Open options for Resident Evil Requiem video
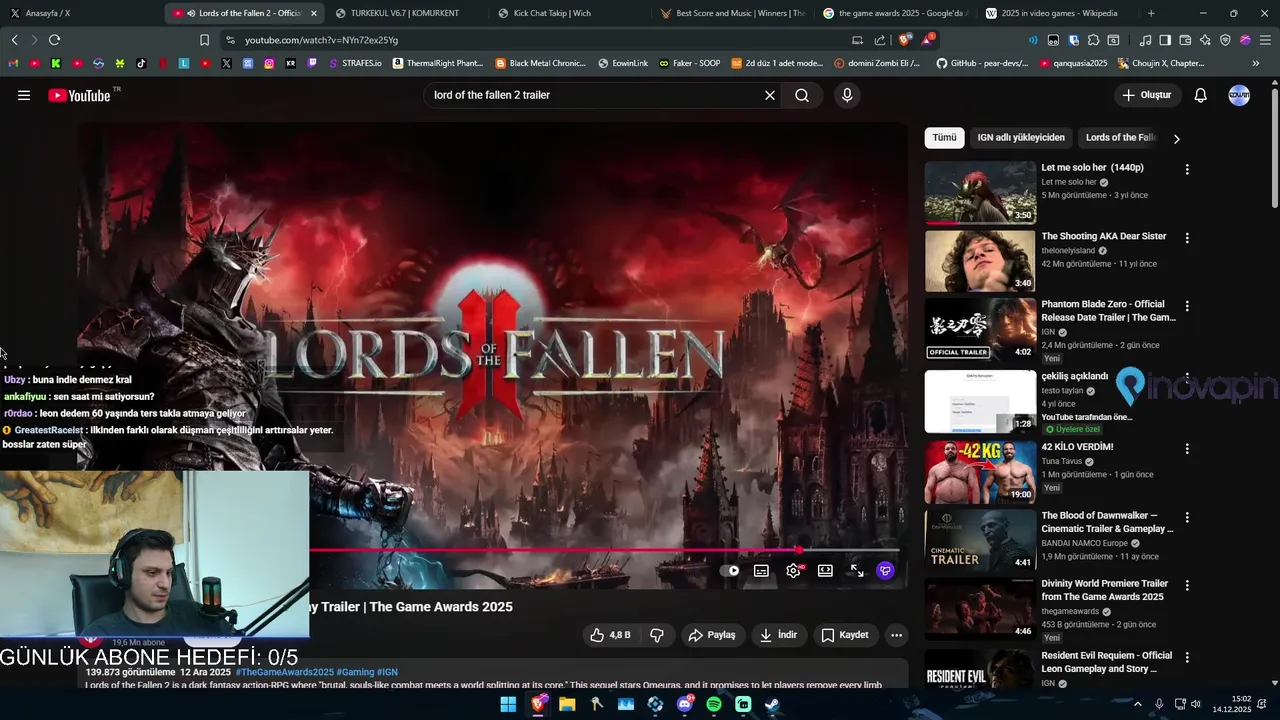Image resolution: width=1280 pixels, height=720 pixels. click(x=1187, y=658)
